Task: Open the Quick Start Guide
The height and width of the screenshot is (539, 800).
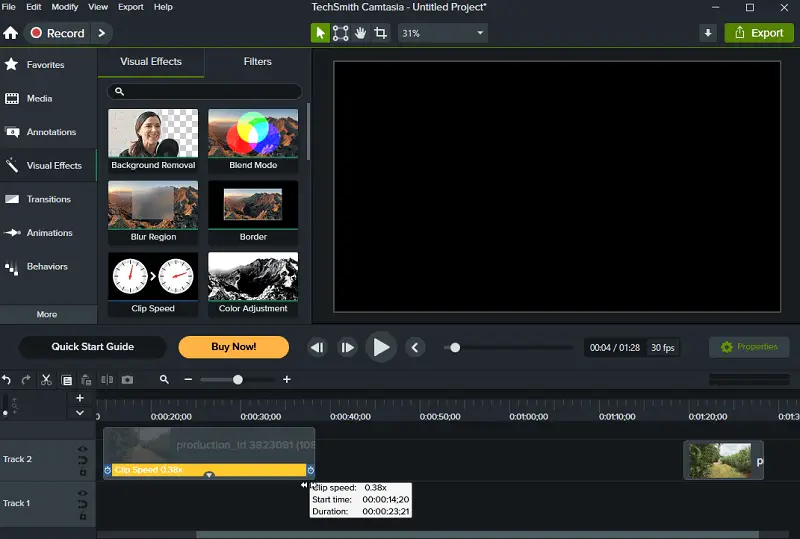Action: (x=93, y=347)
